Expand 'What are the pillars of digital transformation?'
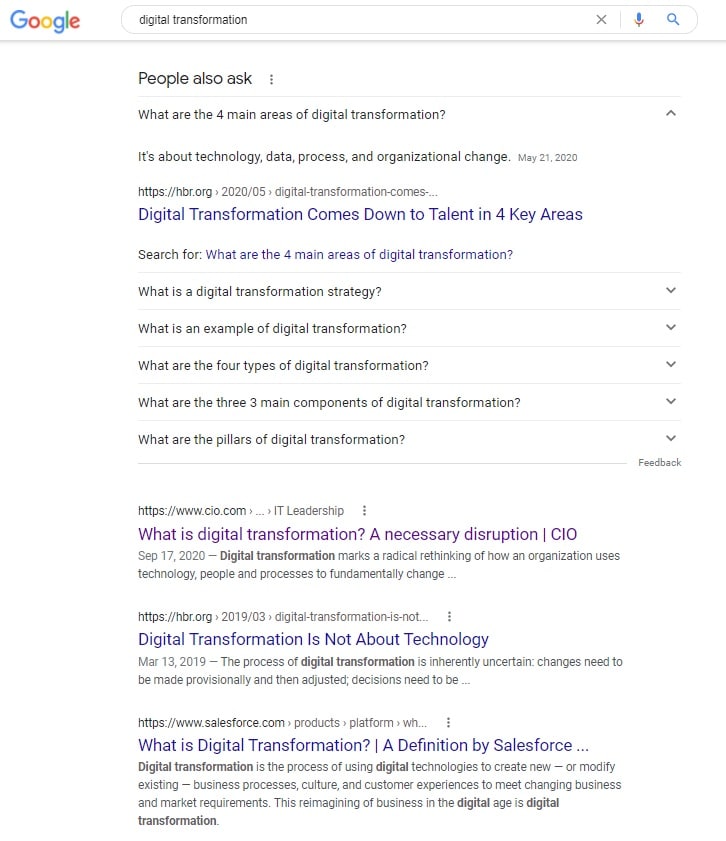726x841 pixels. pos(671,438)
